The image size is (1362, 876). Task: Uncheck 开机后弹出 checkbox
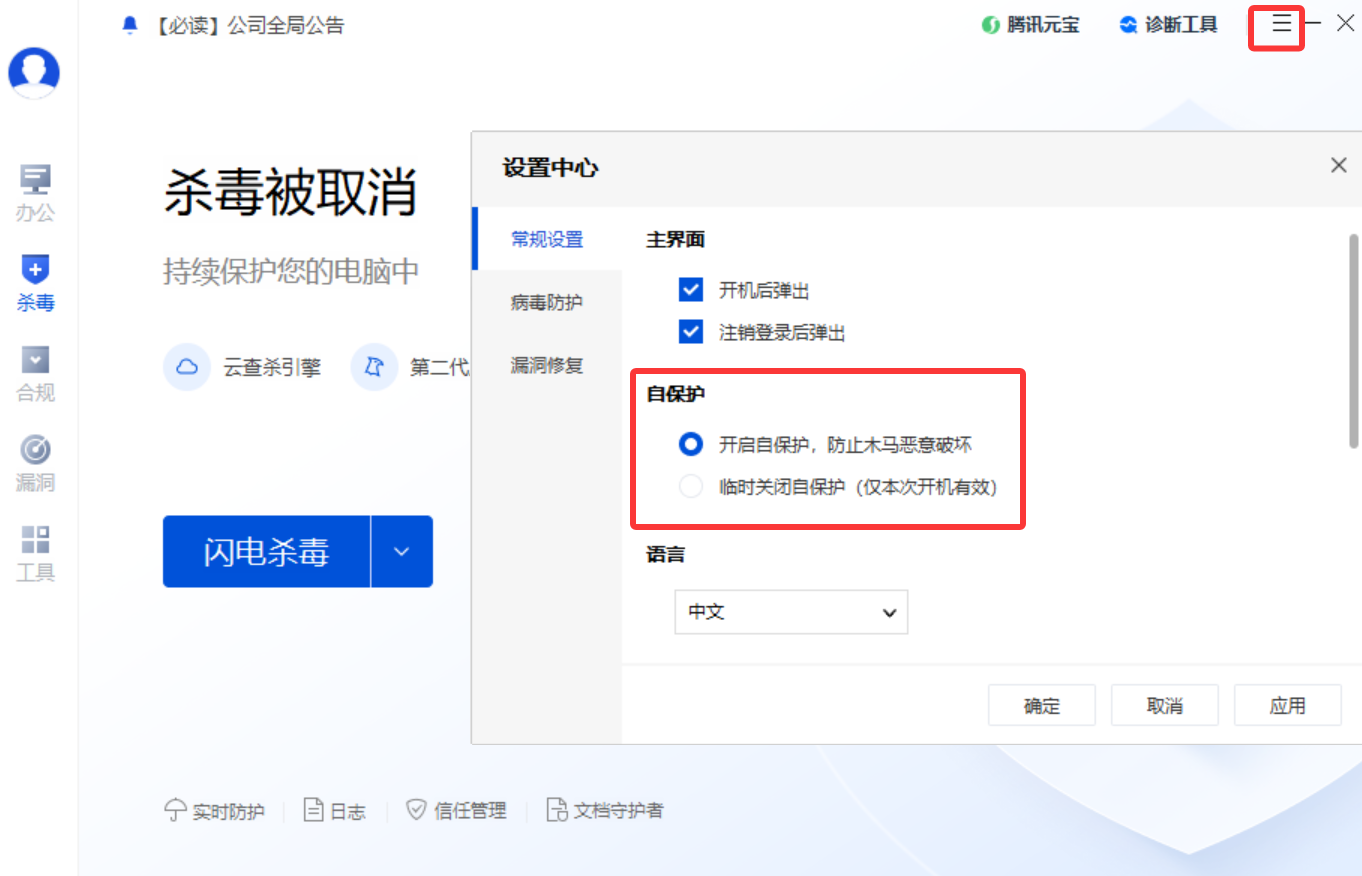pos(691,291)
